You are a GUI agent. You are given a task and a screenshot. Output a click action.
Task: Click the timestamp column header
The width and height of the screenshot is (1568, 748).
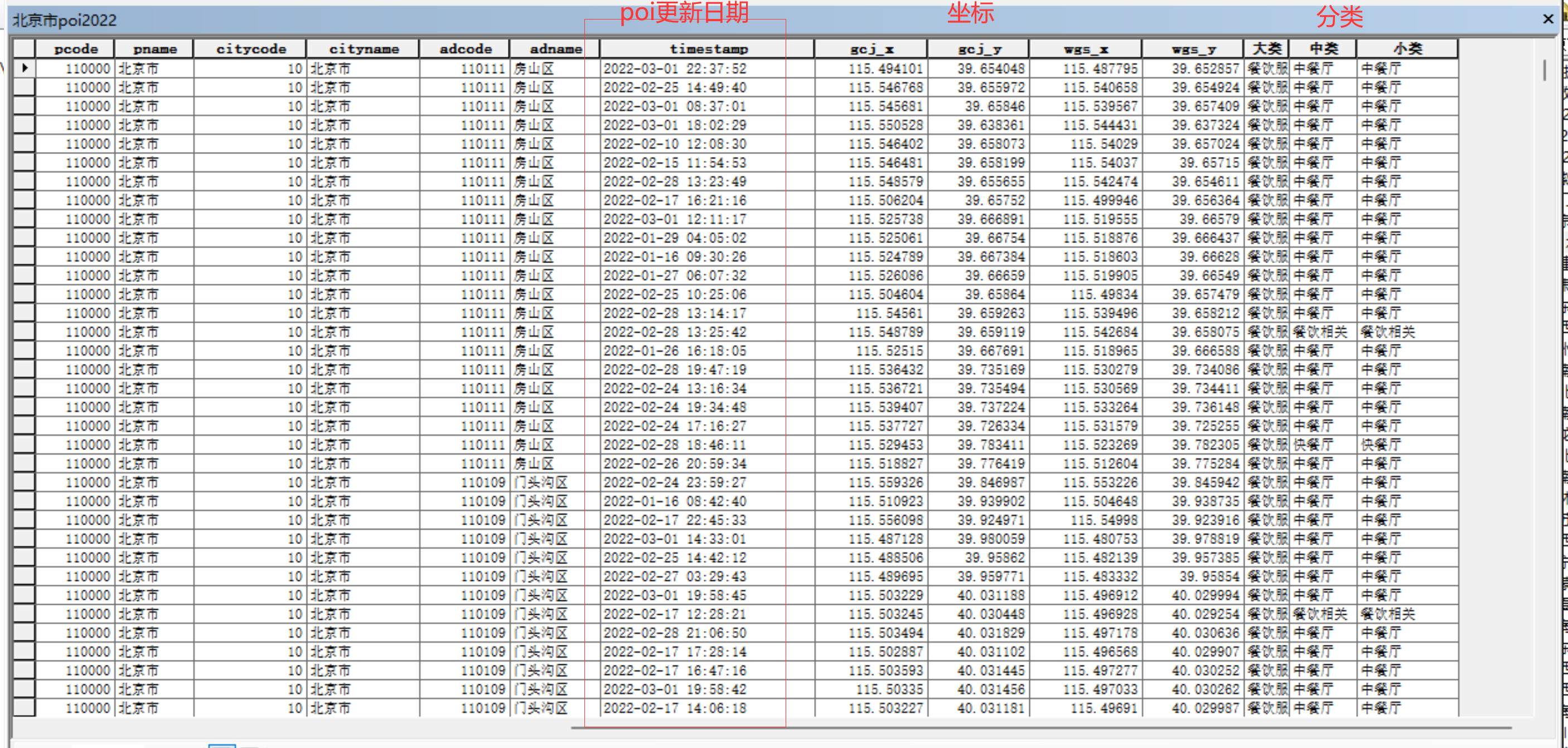point(708,48)
